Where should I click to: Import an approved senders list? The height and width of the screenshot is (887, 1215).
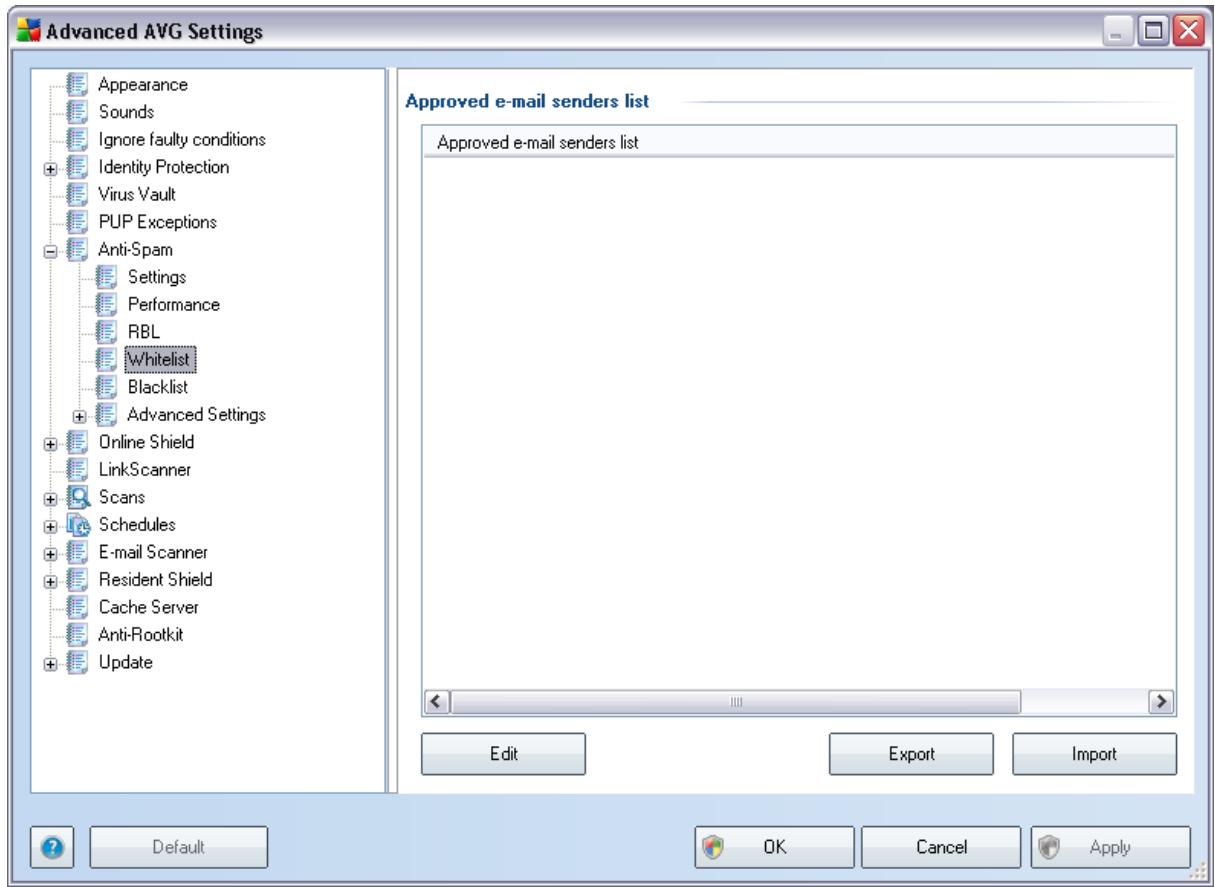pyautogui.click(x=1094, y=755)
